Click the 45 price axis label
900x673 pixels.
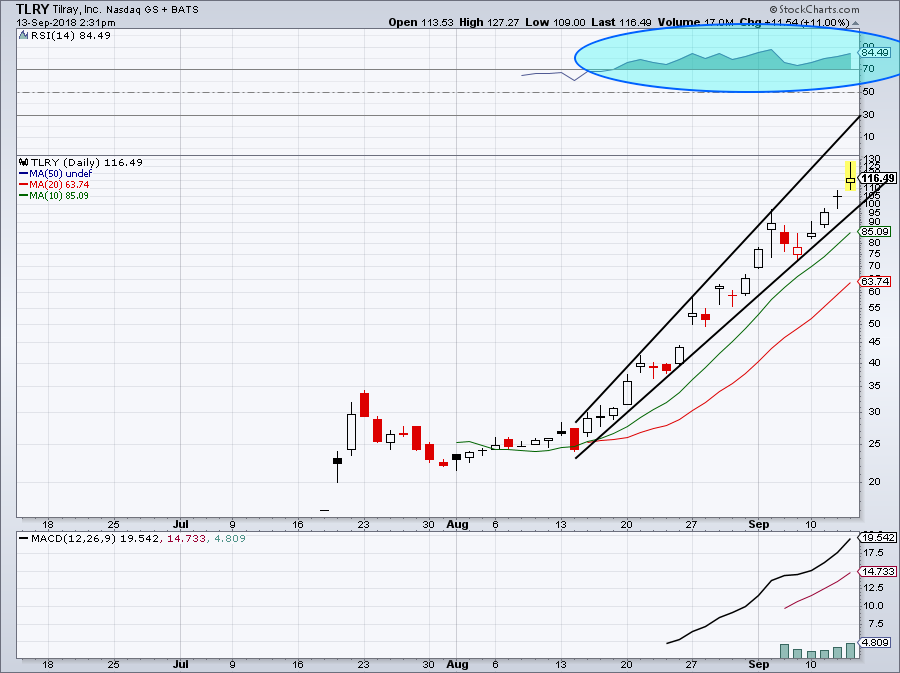coord(874,341)
